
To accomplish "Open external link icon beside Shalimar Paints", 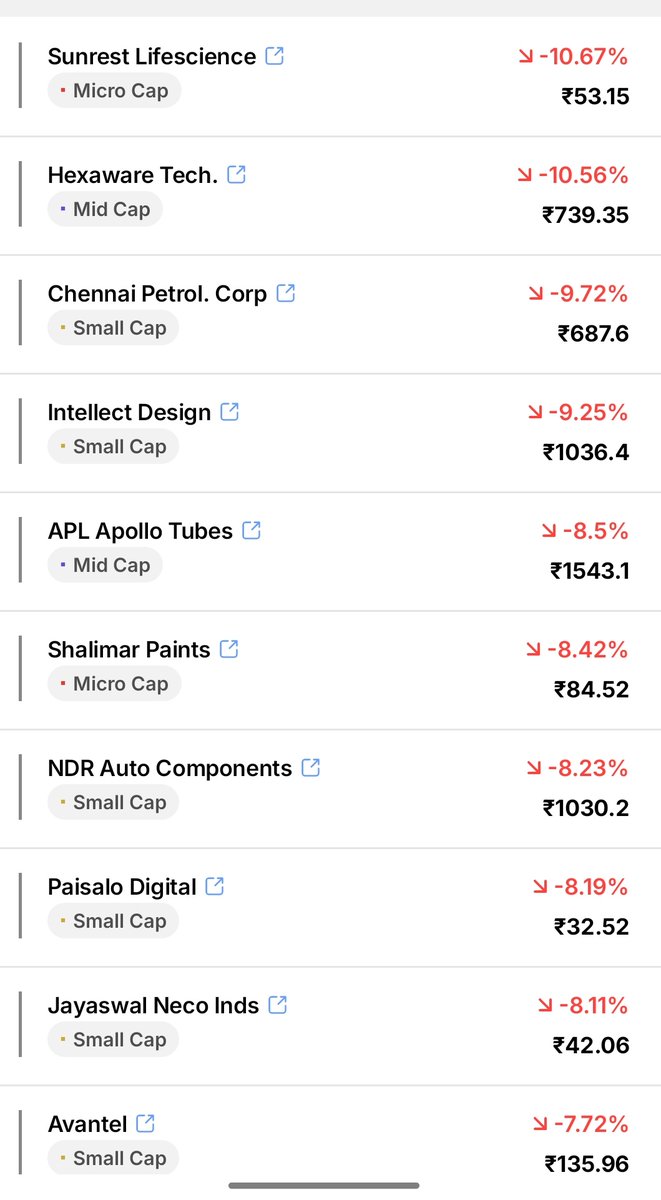I will point(229,649).
